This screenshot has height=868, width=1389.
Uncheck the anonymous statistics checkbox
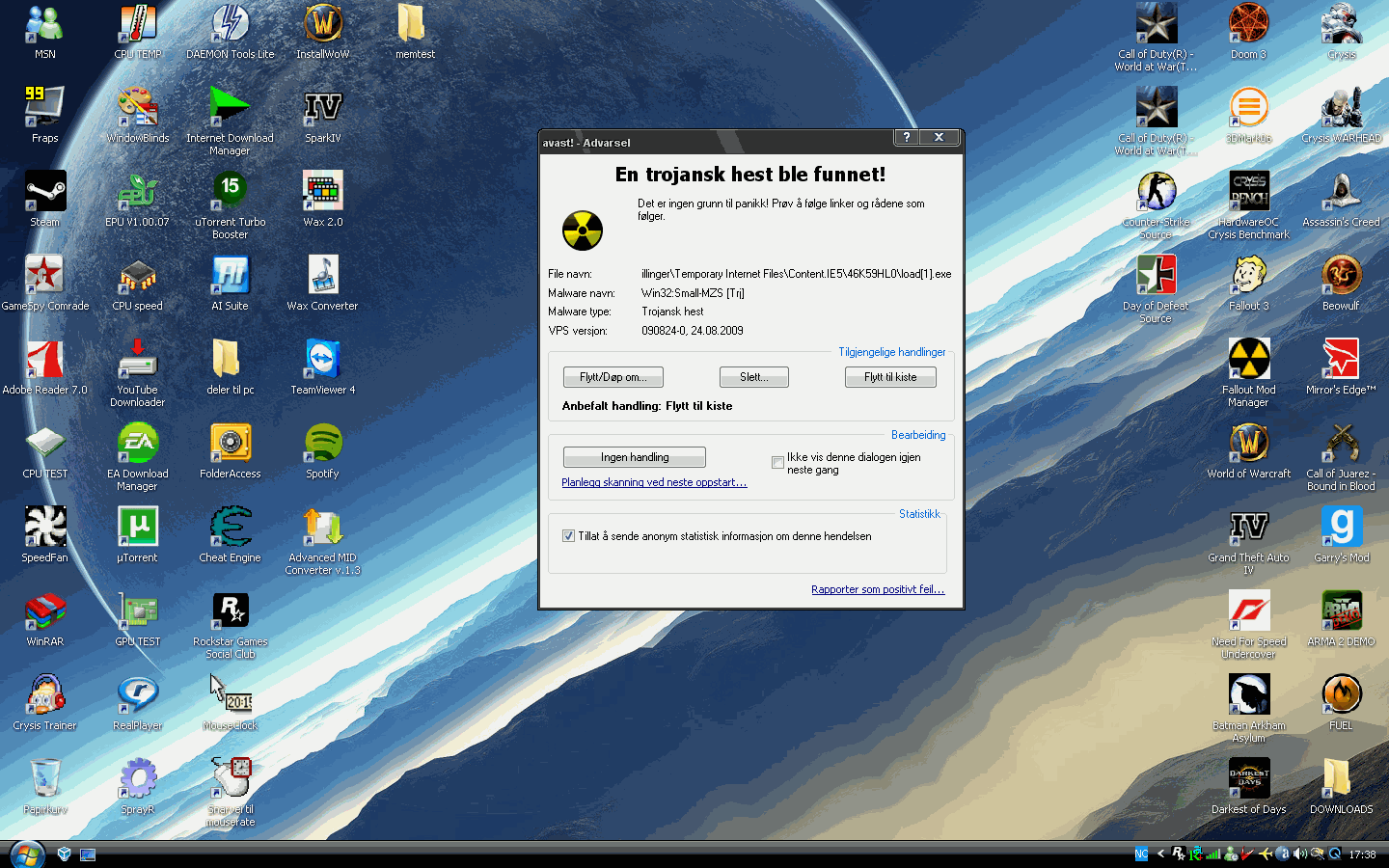568,536
